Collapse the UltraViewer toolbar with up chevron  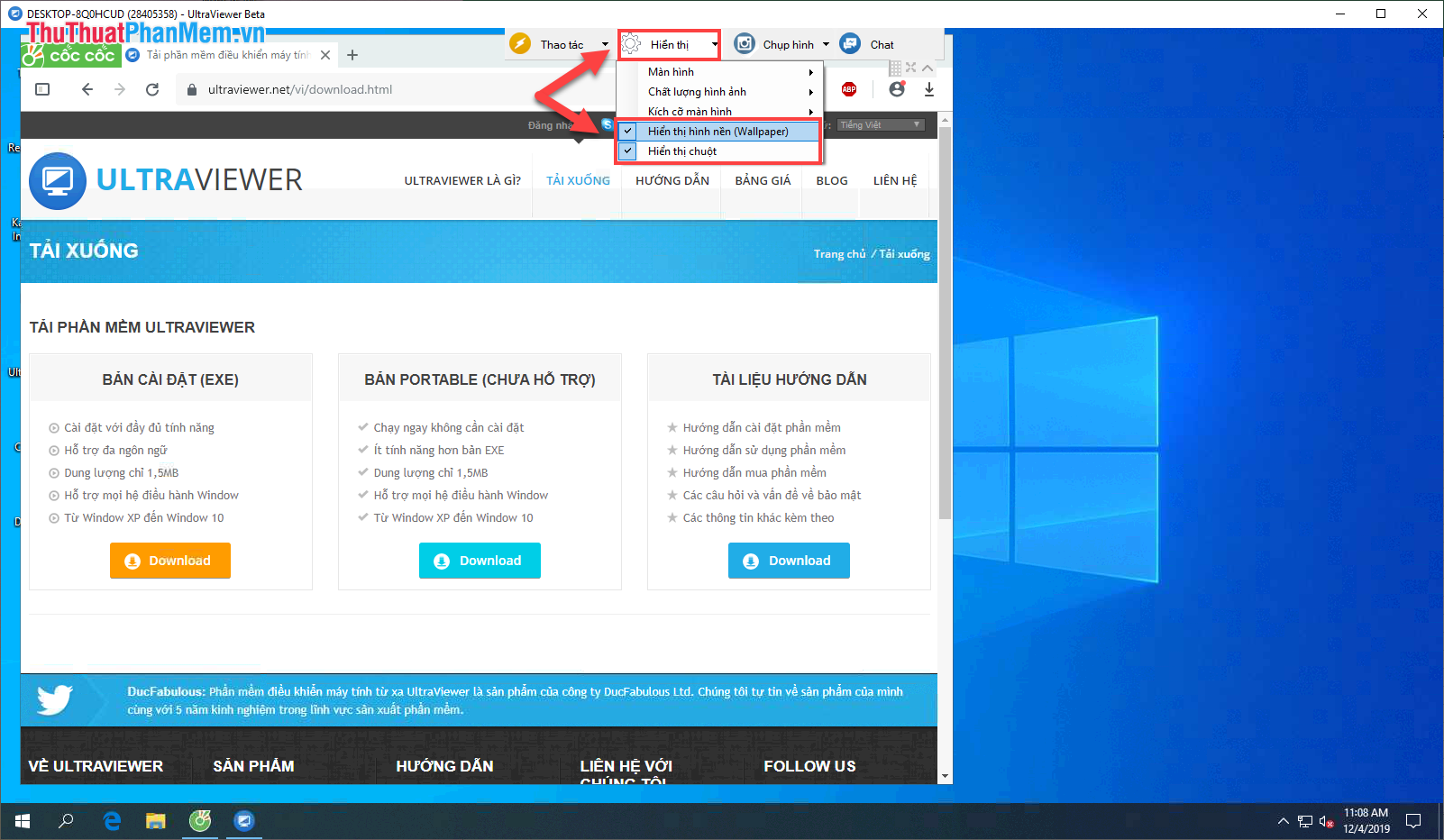[928, 68]
